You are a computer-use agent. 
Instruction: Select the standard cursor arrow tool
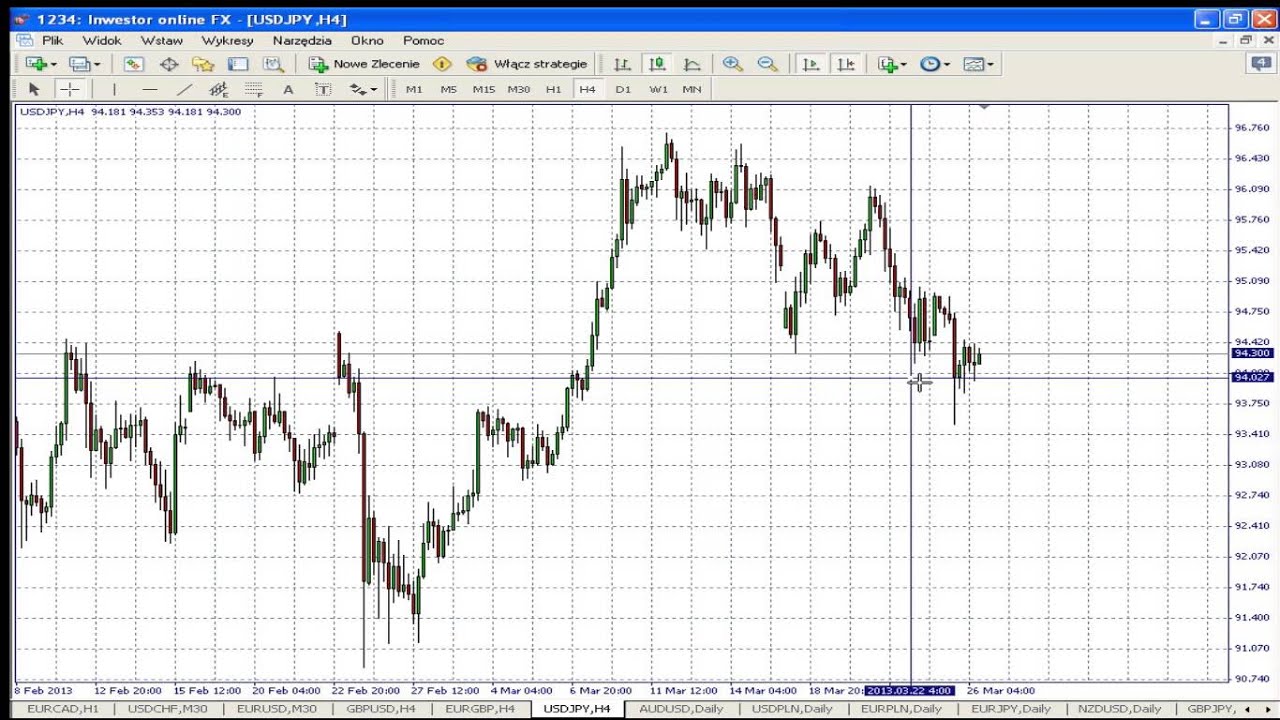[34, 89]
